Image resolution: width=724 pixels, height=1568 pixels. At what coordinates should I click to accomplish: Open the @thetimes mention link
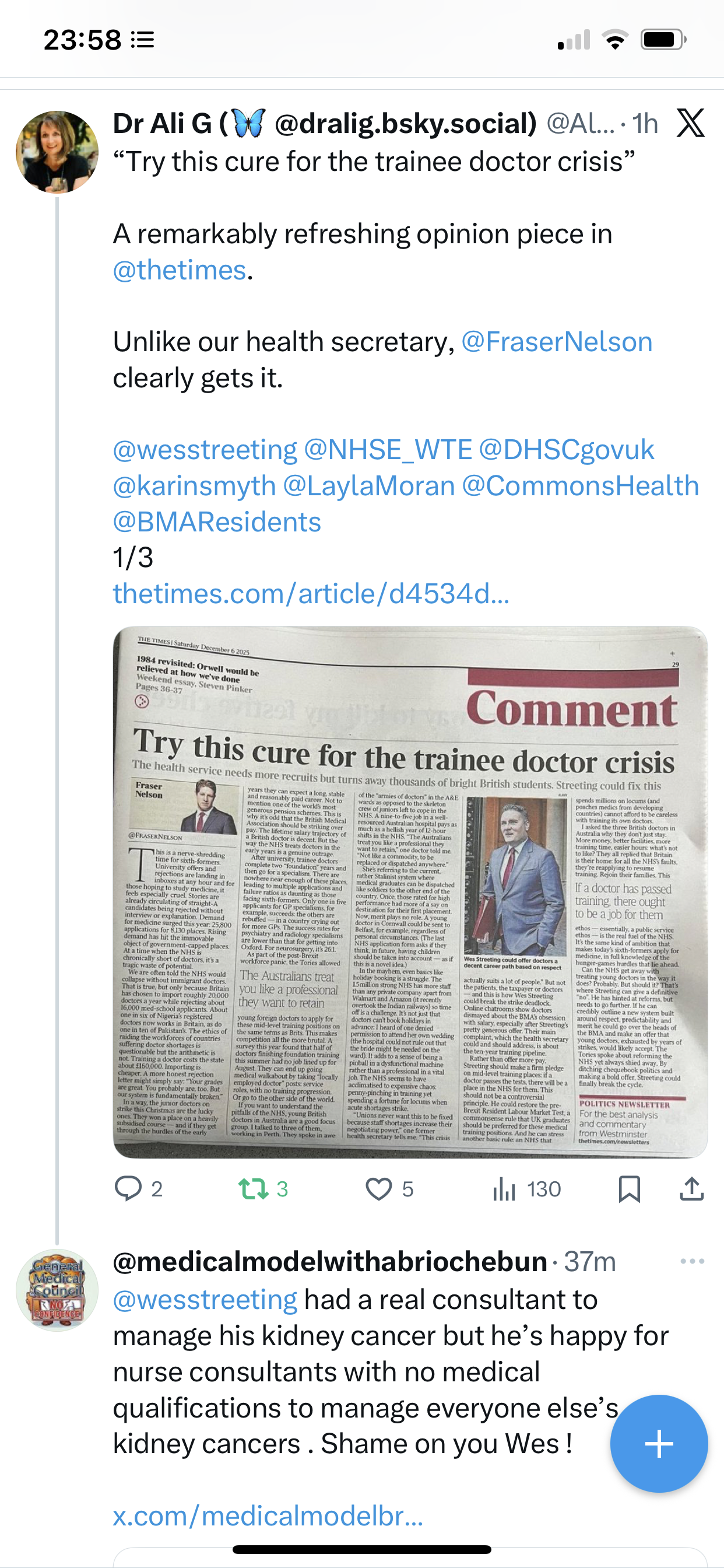[x=180, y=269]
